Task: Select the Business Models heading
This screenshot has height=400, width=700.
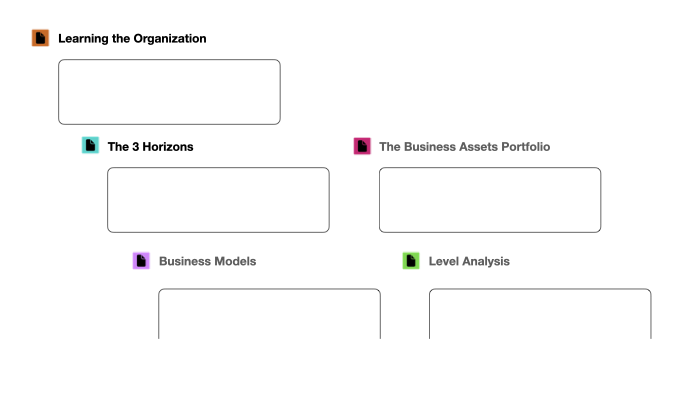Action: coord(207,261)
